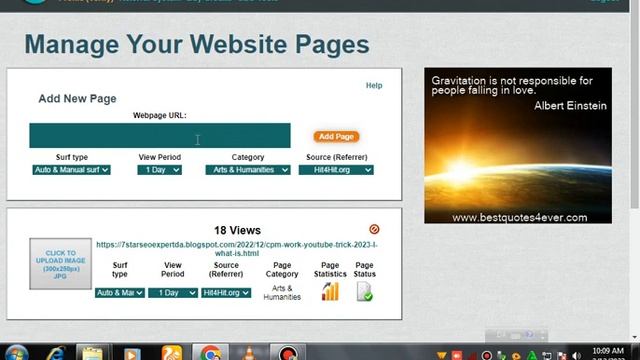This screenshot has width=640, height=360.
Task: Click the green triangle system tray icon
Action: [x=531, y=356]
